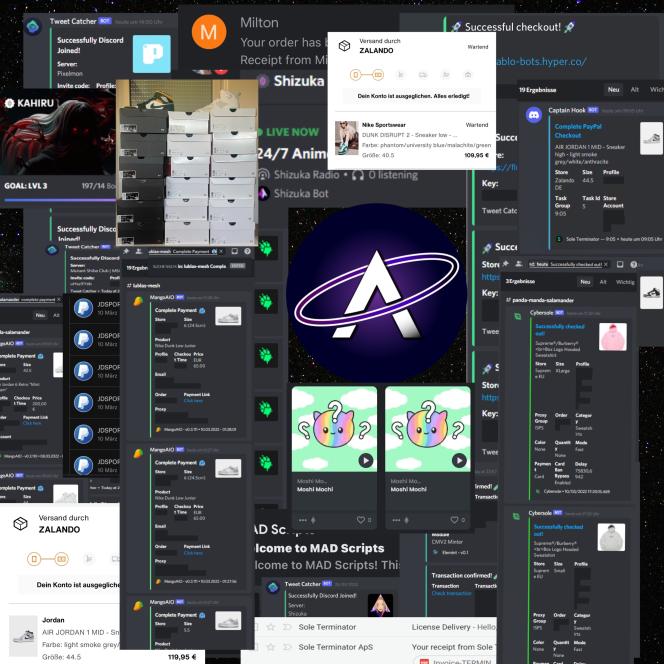Open the sneaker boxes stack photo
Image resolution: width=664 pixels, height=664 pixels.
point(187,163)
